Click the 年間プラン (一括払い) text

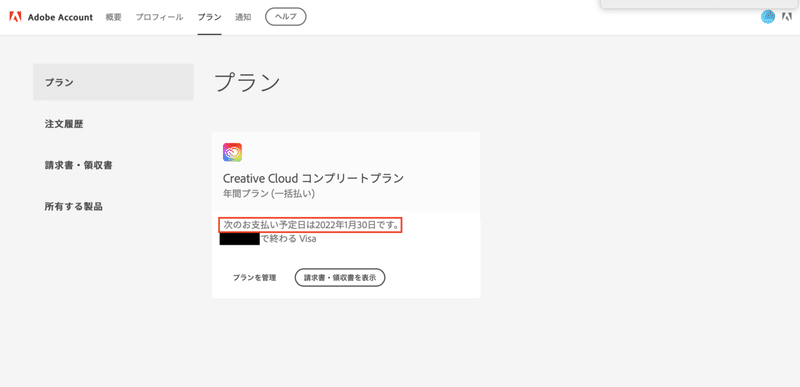(x=269, y=194)
